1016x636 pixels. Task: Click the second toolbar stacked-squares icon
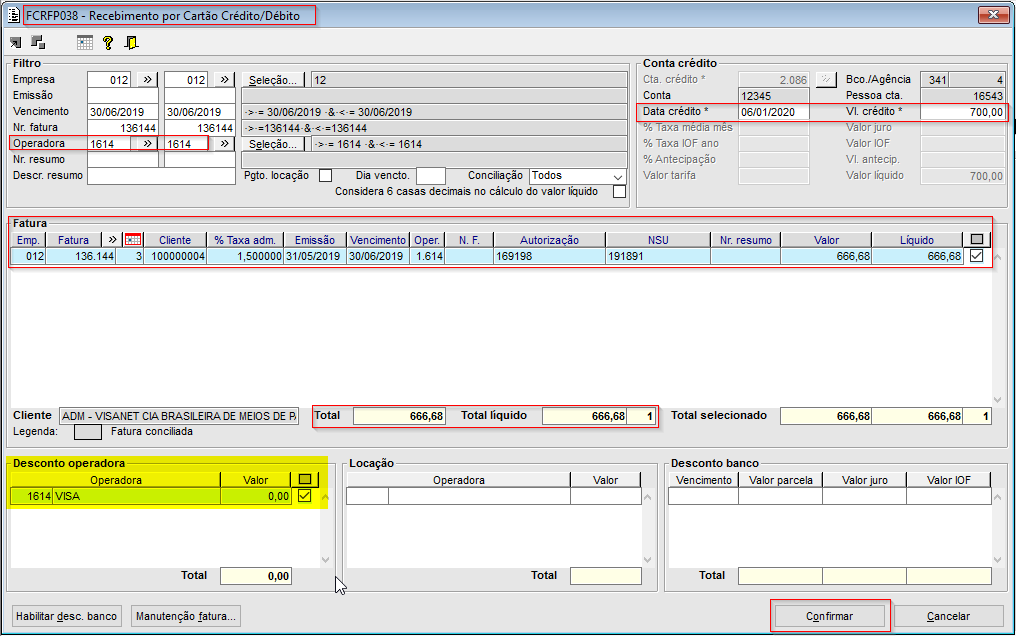pyautogui.click(x=38, y=43)
